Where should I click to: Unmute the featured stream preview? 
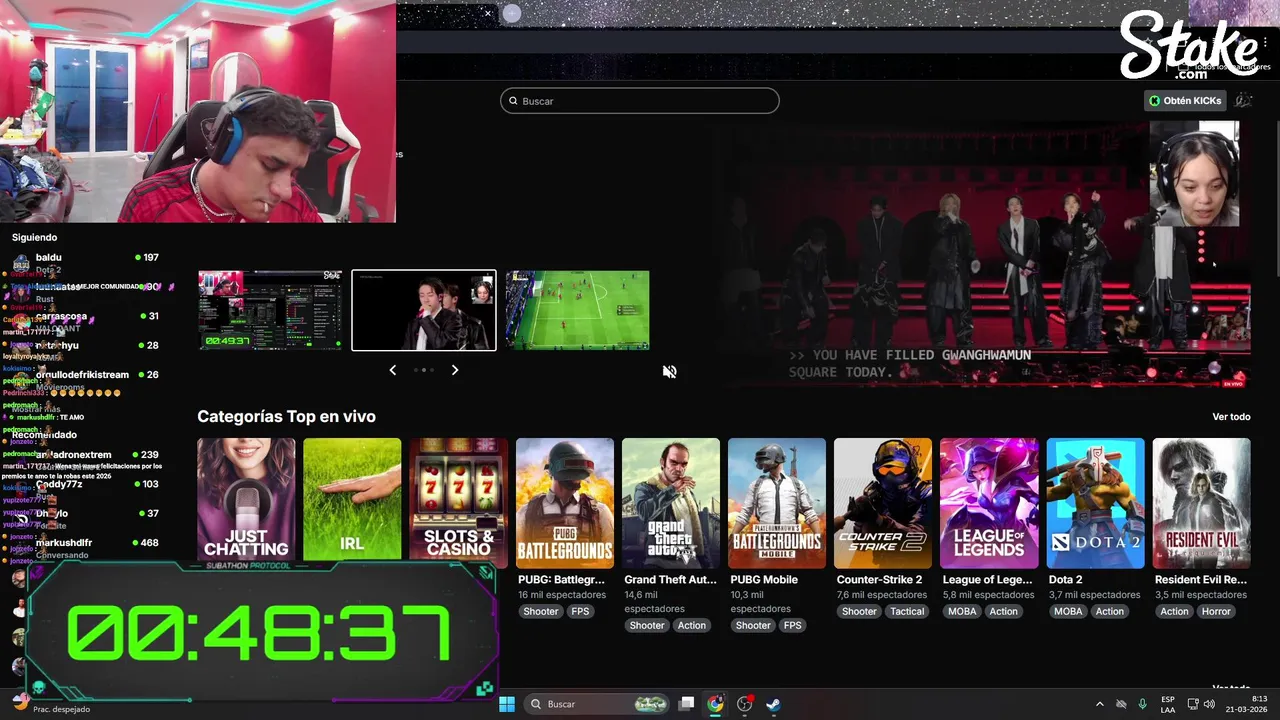click(x=669, y=372)
